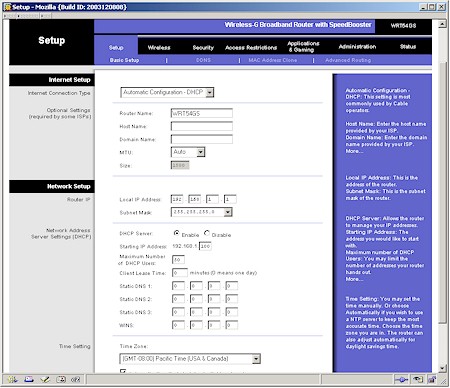Click the Mozilla window title icon
Image resolution: width=450 pixels, height=388 pixels.
point(7,7)
